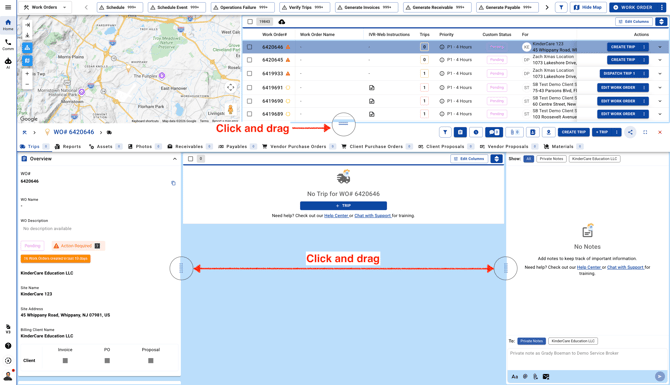Image resolution: width=670 pixels, height=385 pixels.
Task: Expand row 6419933 with the chevron
Action: [x=660, y=73]
